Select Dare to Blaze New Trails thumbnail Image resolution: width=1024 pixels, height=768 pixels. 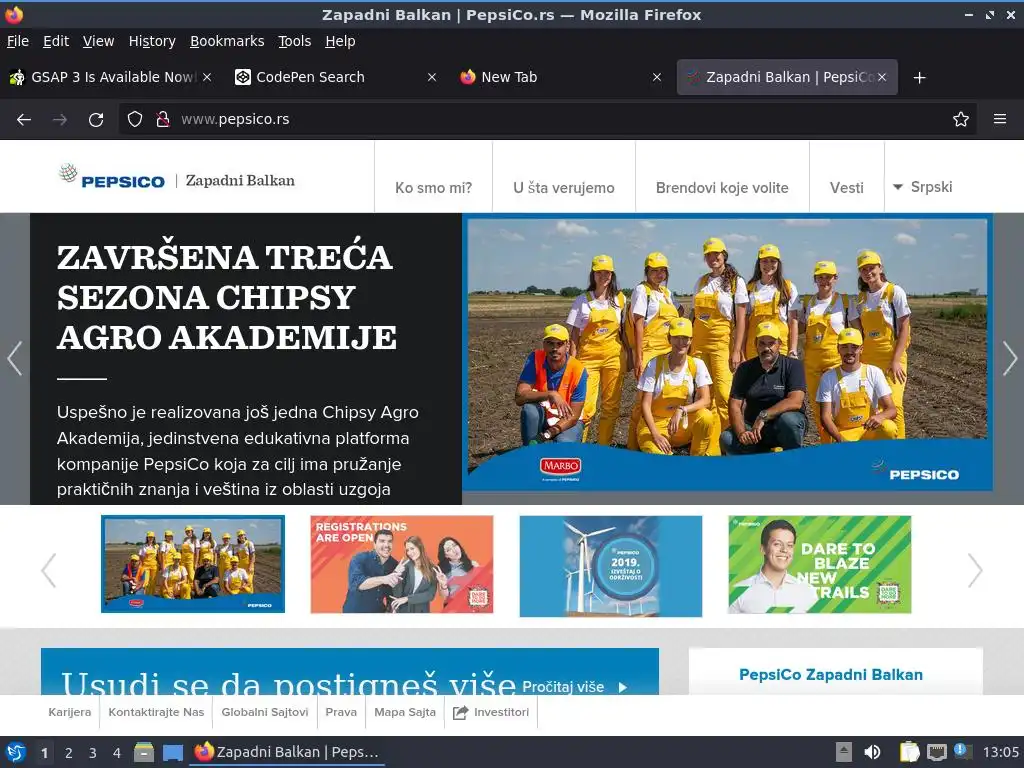(820, 564)
